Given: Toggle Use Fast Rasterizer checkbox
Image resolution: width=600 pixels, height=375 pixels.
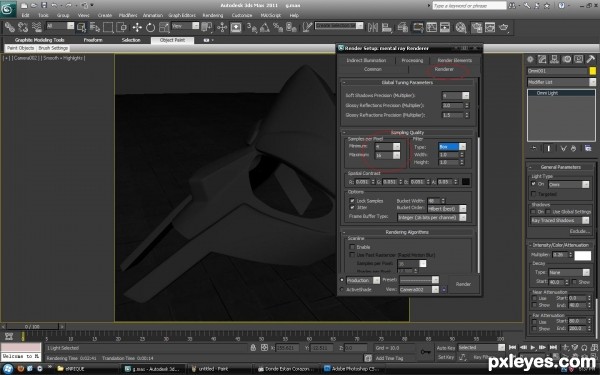Looking at the screenshot, I should [352, 254].
